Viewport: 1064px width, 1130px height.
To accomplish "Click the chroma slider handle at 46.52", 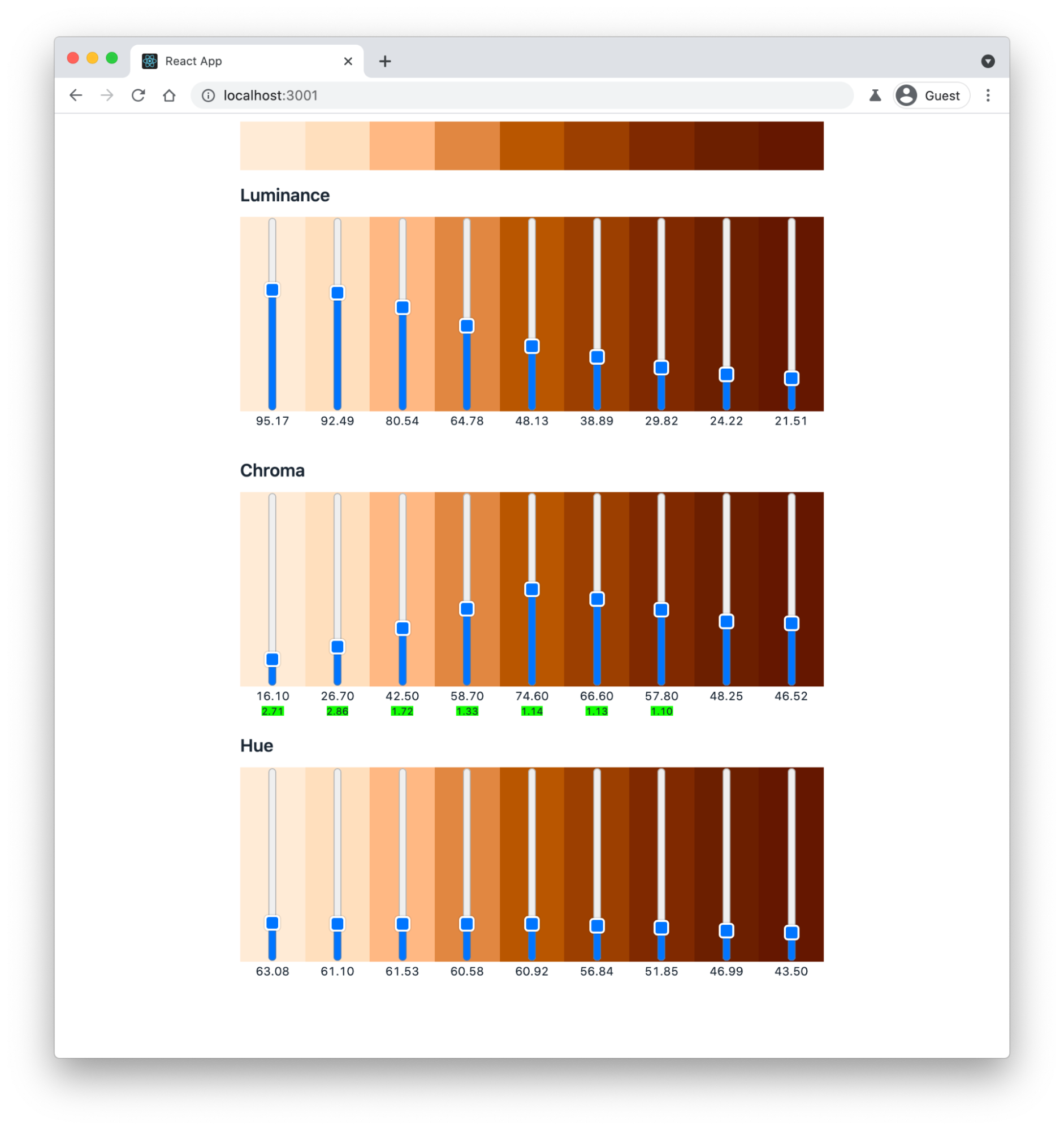I will [791, 624].
